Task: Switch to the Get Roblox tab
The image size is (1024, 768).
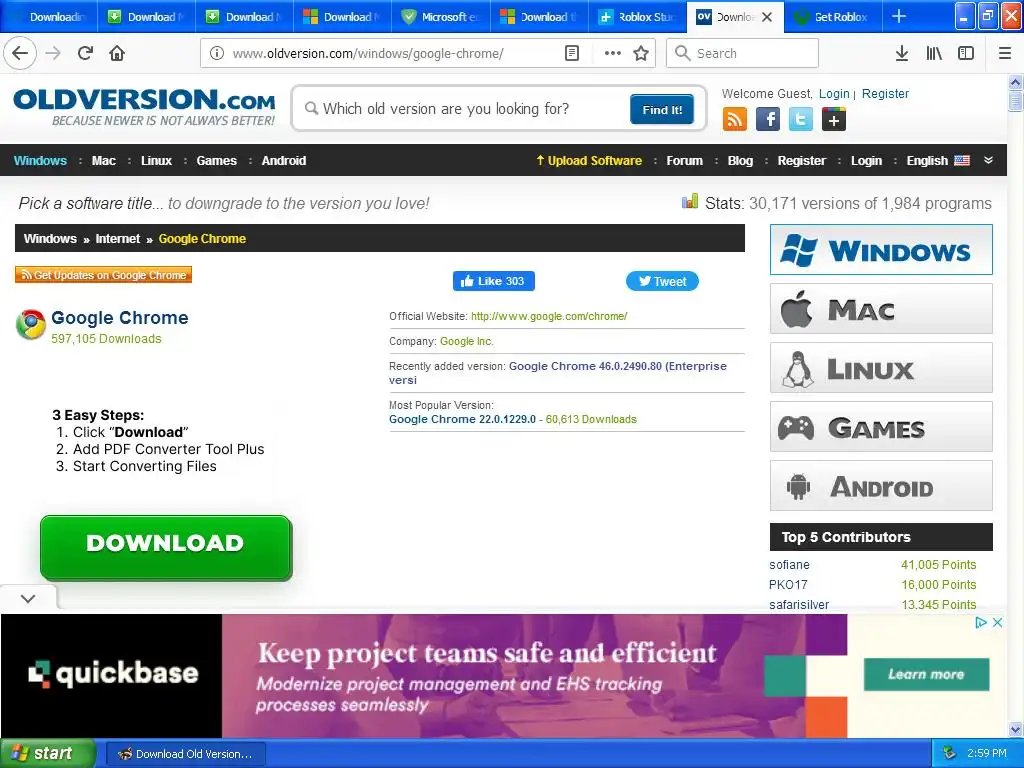Action: click(833, 17)
